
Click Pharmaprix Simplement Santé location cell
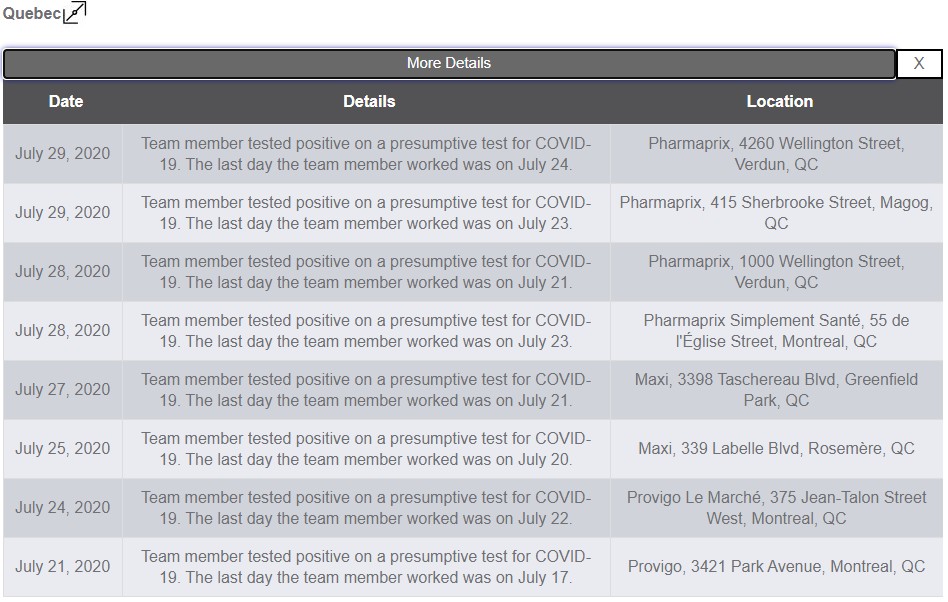click(776, 331)
